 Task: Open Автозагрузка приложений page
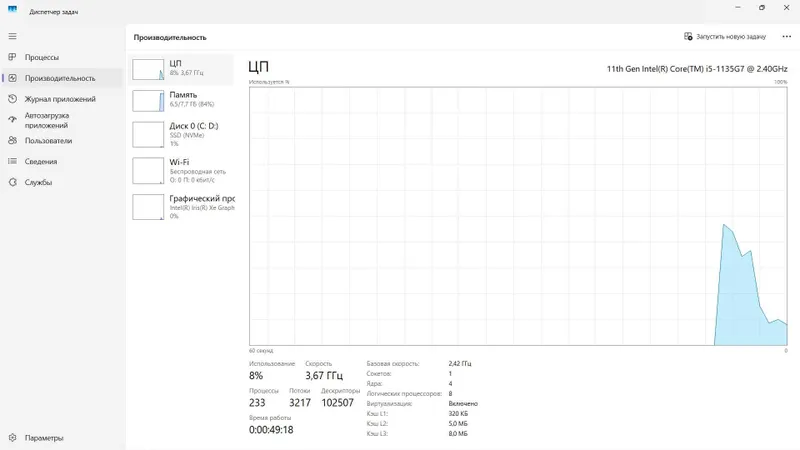(61, 120)
